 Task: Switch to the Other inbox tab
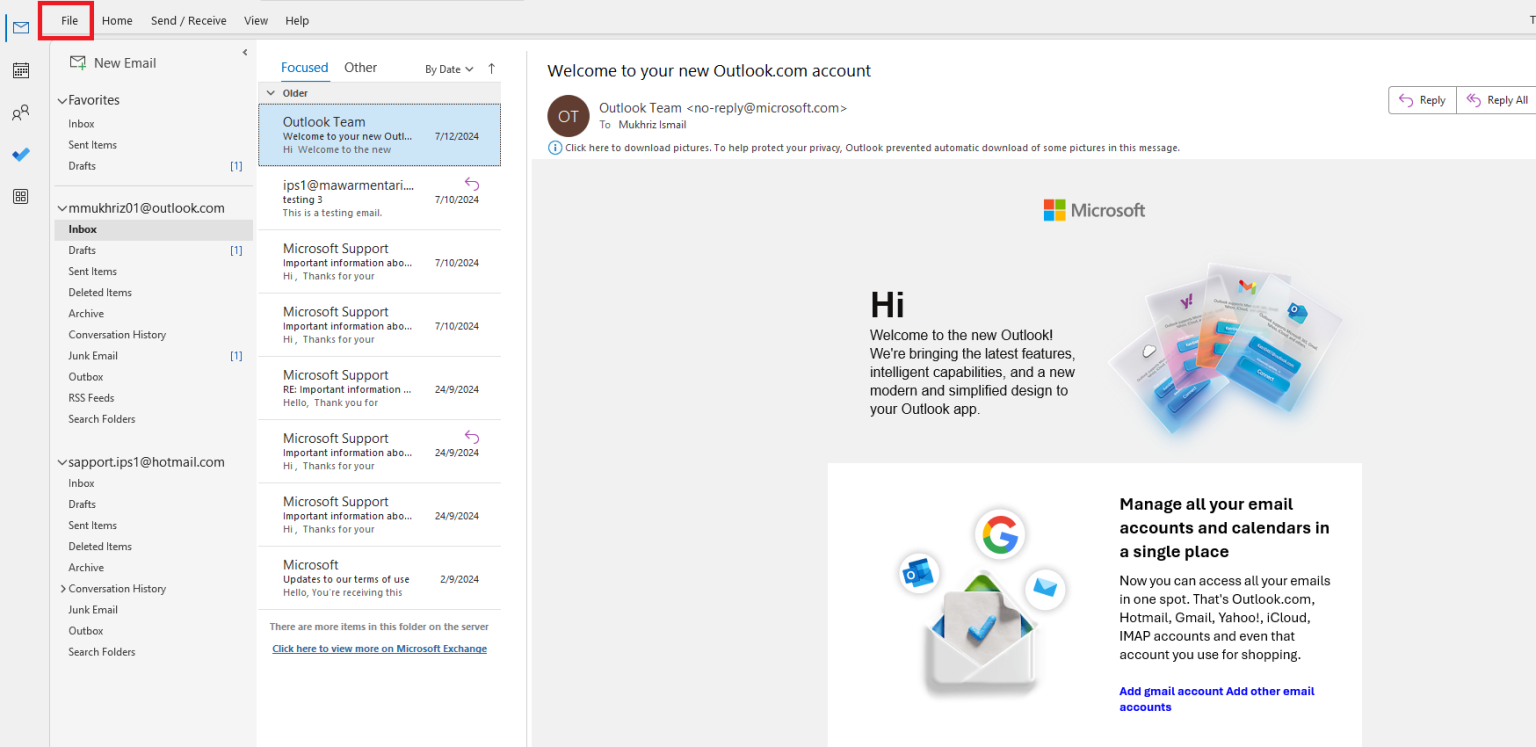(360, 67)
